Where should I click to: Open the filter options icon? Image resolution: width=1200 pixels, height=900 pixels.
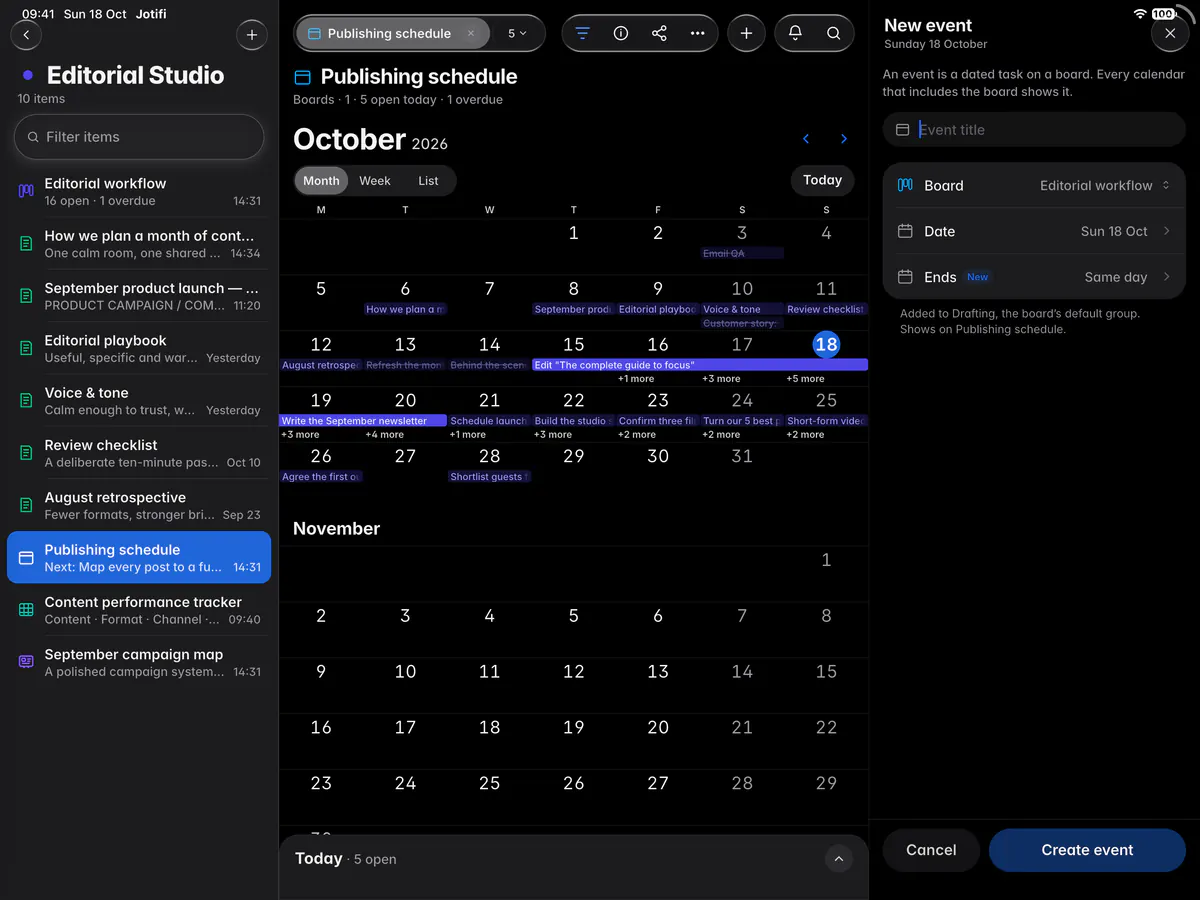click(583, 33)
